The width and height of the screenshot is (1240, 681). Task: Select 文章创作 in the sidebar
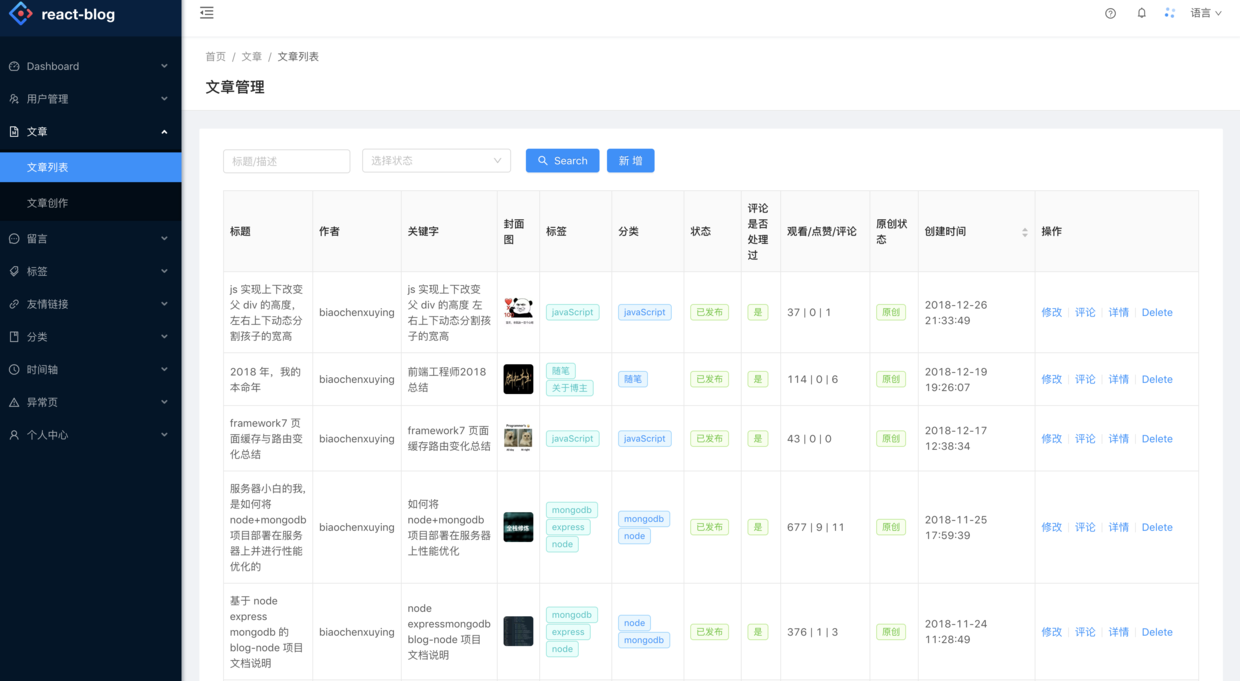[48, 203]
